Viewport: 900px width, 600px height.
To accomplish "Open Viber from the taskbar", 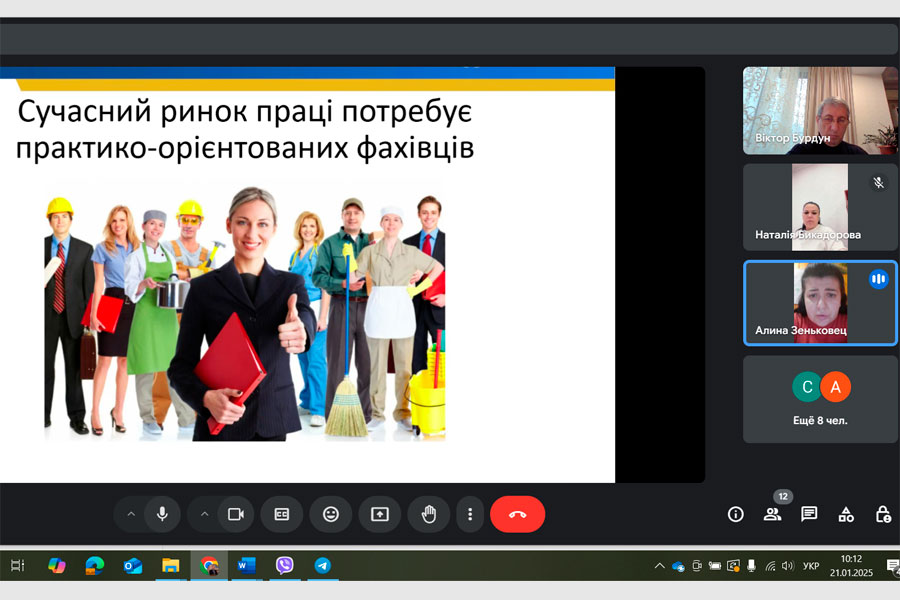I will coord(285,566).
